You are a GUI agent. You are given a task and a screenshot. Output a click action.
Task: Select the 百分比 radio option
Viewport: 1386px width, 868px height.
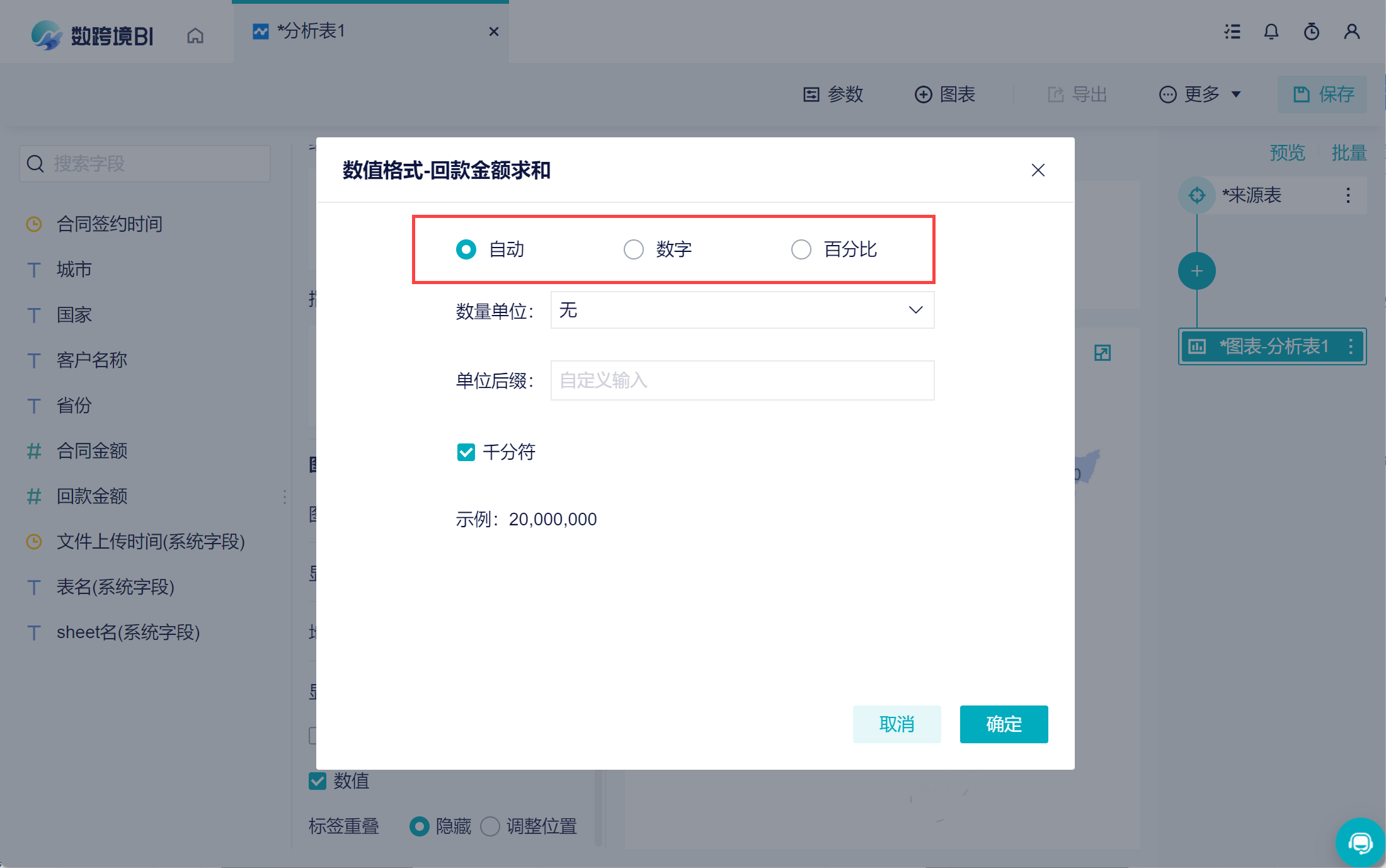point(801,249)
